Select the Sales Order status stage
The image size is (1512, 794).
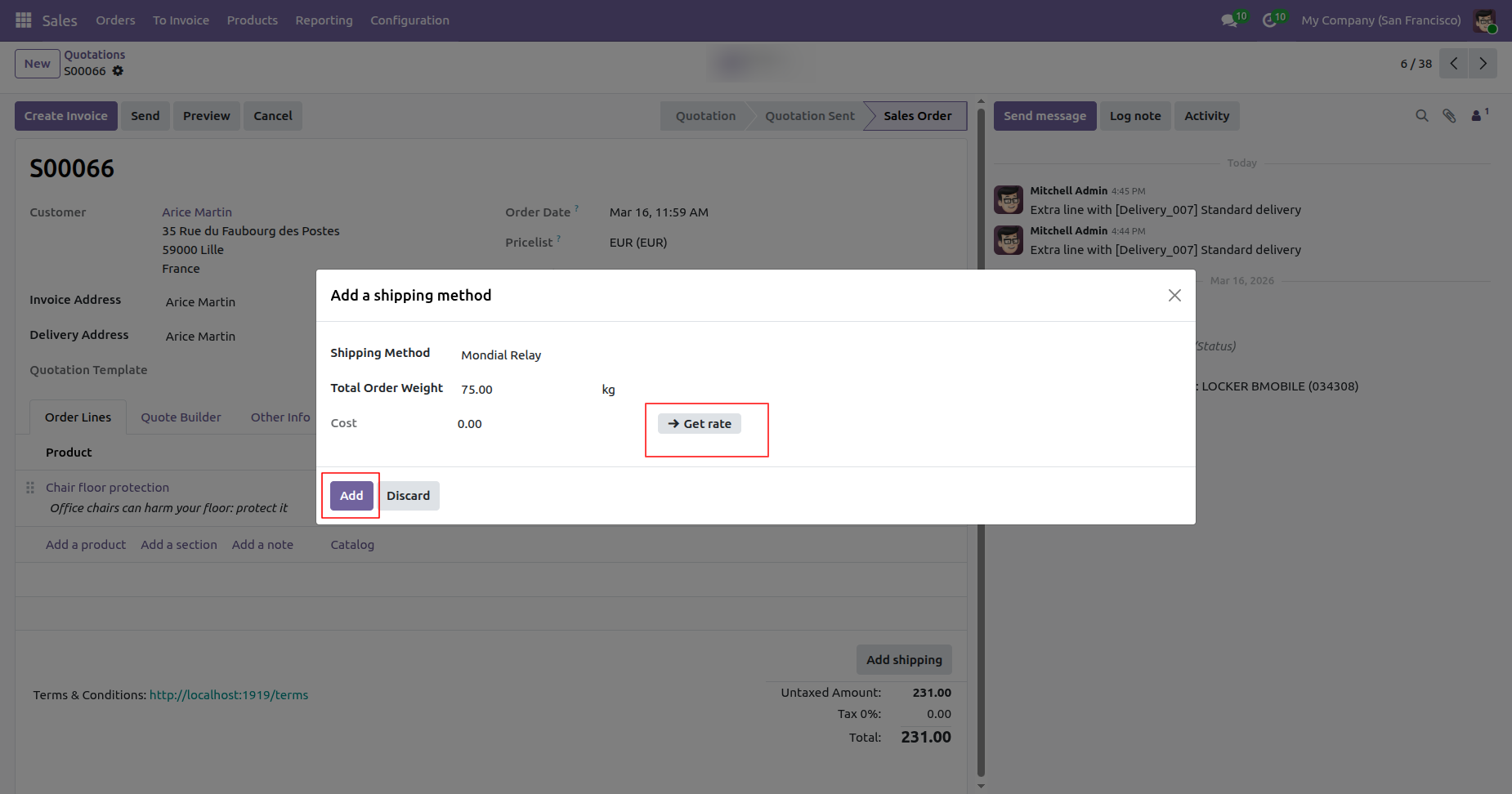(x=917, y=116)
